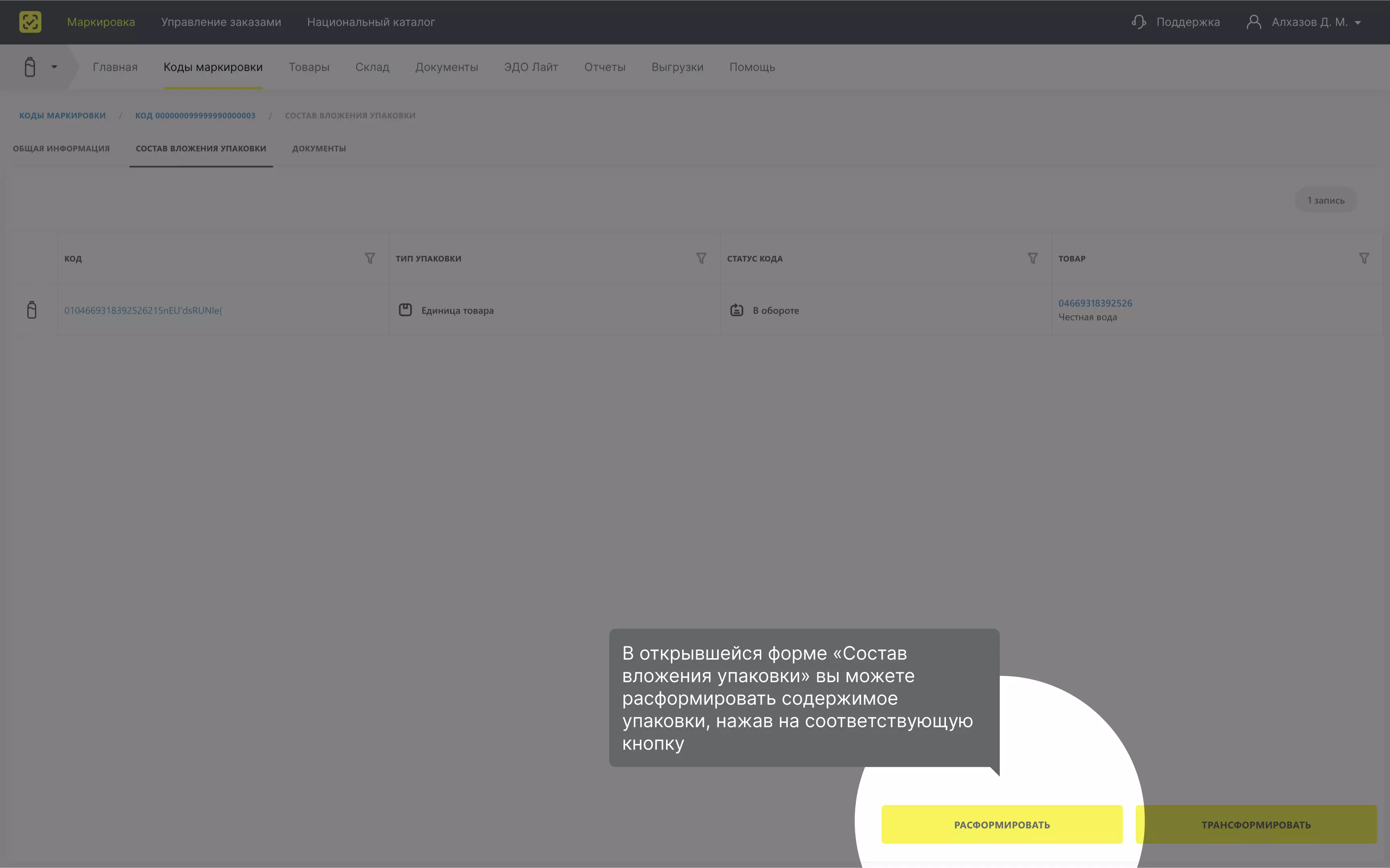Click the Расформировать button
Screen dimensions: 1390x868
[x=1002, y=824]
